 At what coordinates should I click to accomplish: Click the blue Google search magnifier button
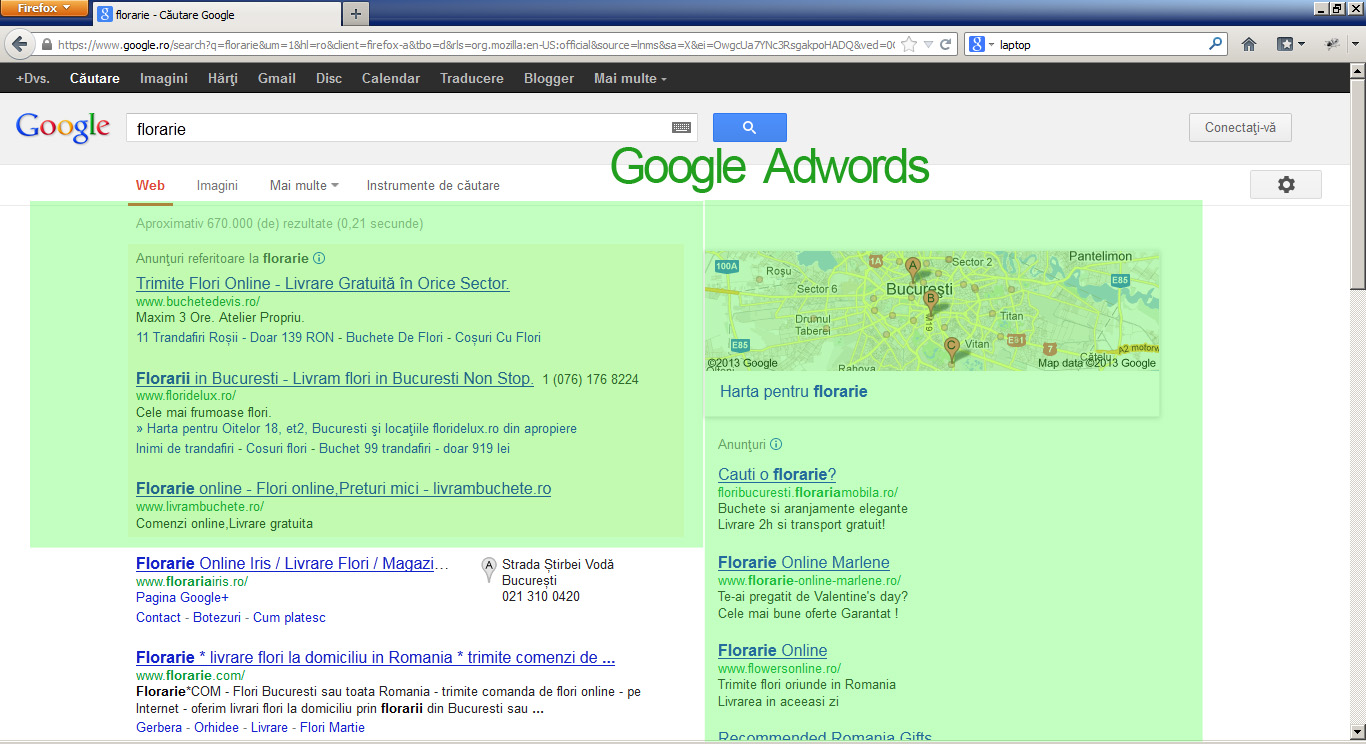point(749,128)
